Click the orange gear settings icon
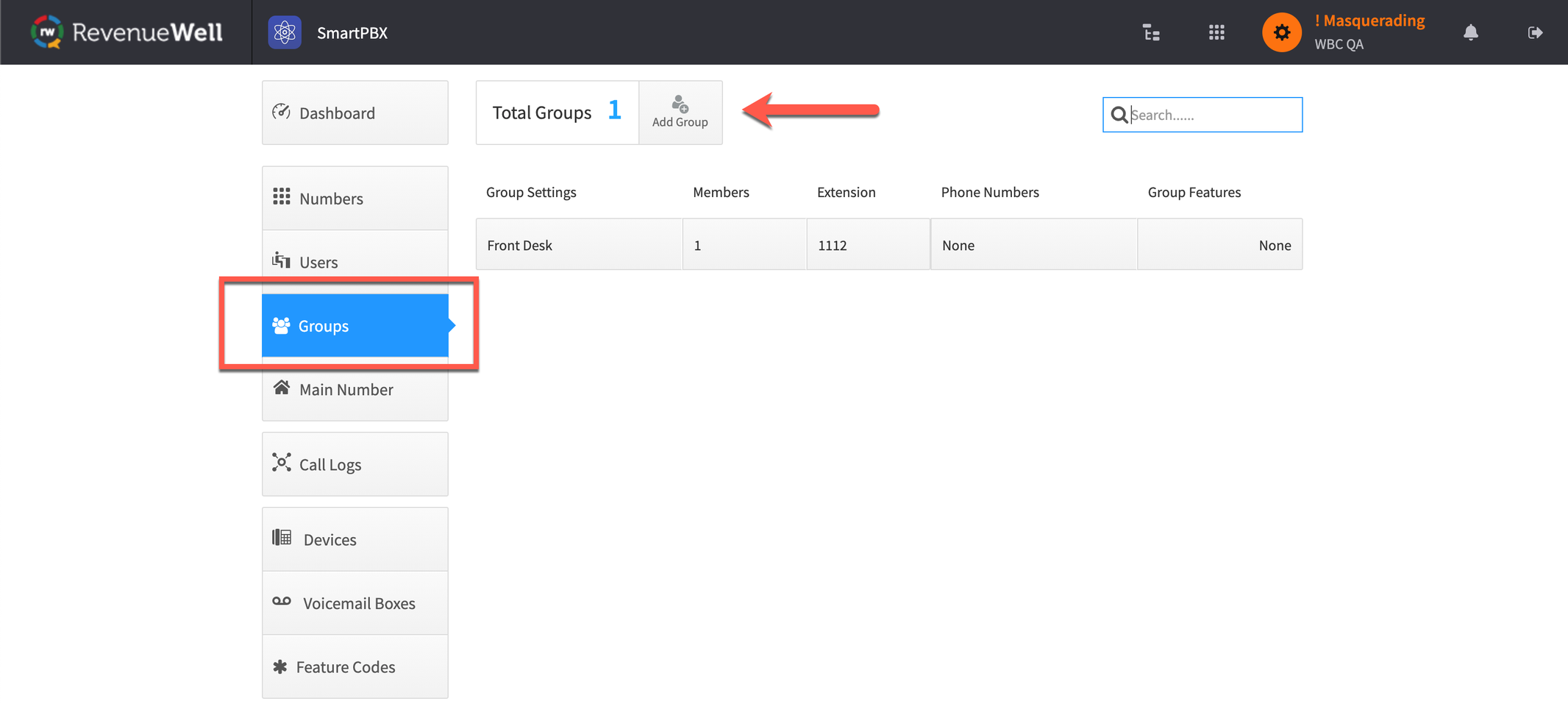The height and width of the screenshot is (704, 1568). [x=1281, y=32]
